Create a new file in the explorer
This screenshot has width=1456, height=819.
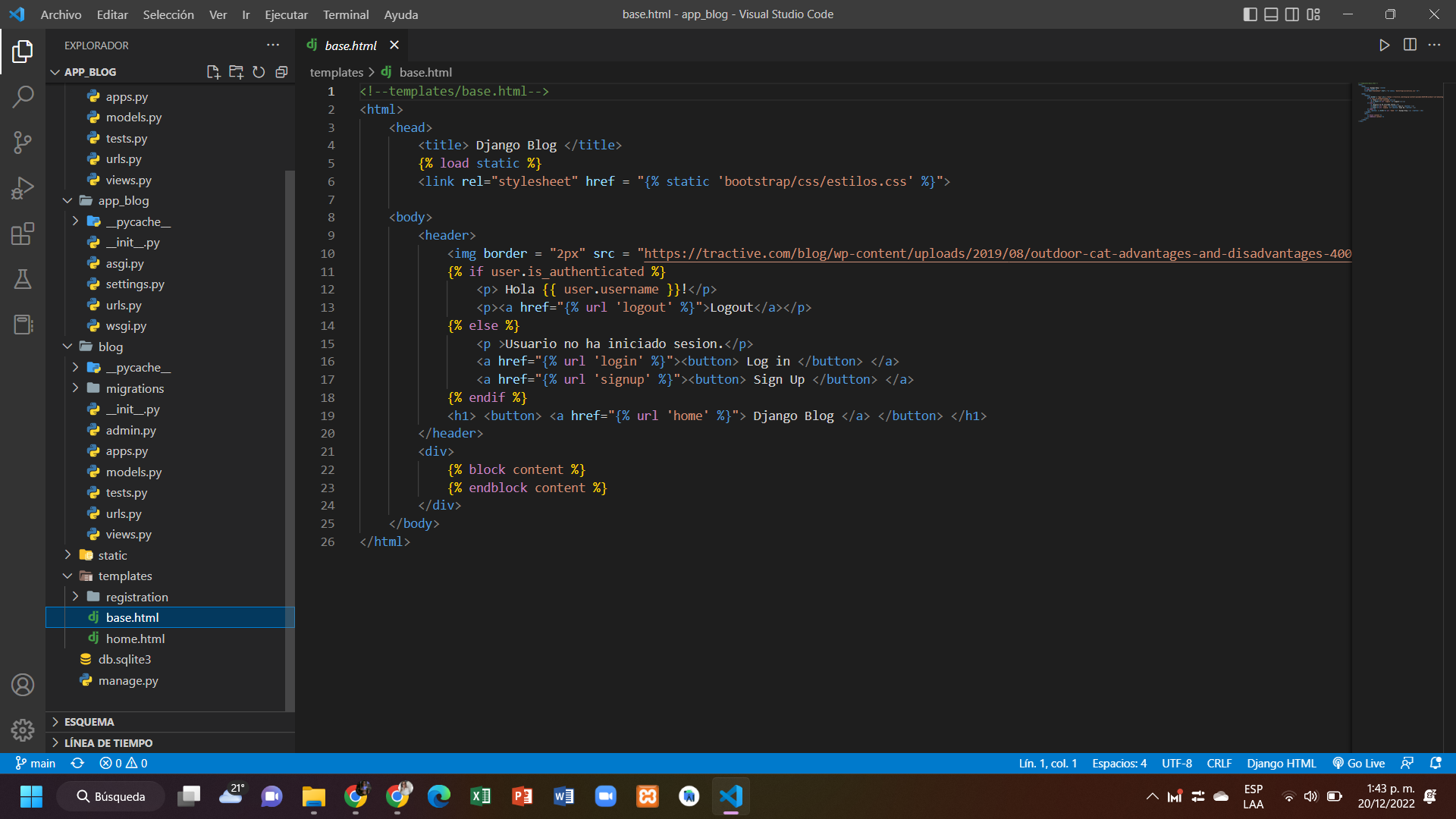[213, 71]
